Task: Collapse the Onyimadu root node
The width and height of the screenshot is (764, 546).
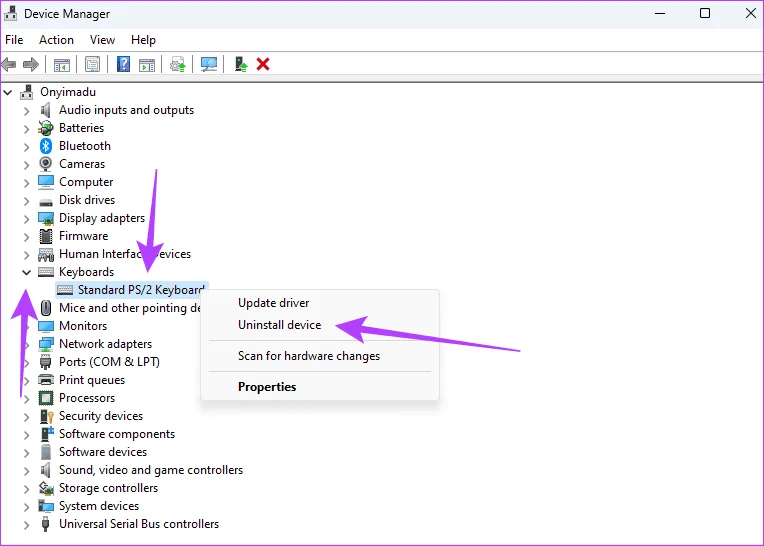Action: (x=8, y=92)
